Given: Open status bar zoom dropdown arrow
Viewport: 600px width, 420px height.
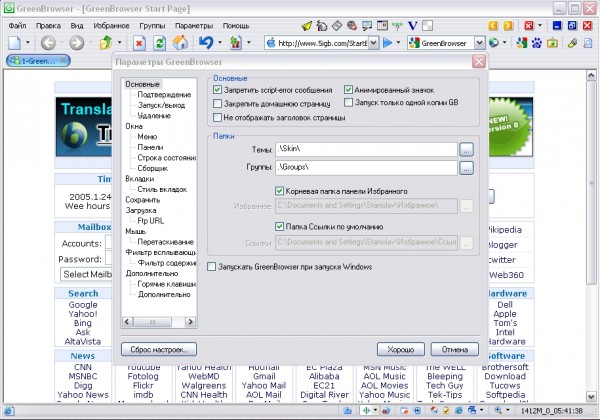Looking at the screenshot, I should pos(508,410).
